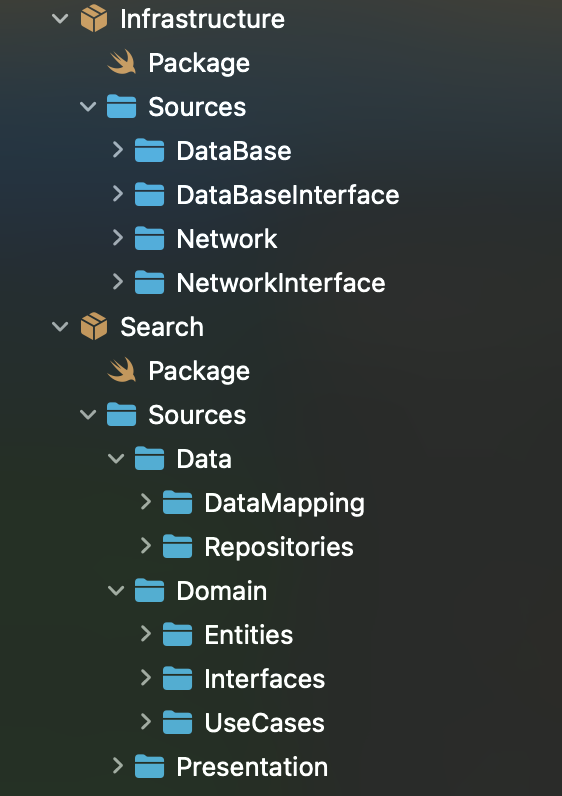
Task: Expand the NetworkInterface folder
Action: [x=118, y=282]
